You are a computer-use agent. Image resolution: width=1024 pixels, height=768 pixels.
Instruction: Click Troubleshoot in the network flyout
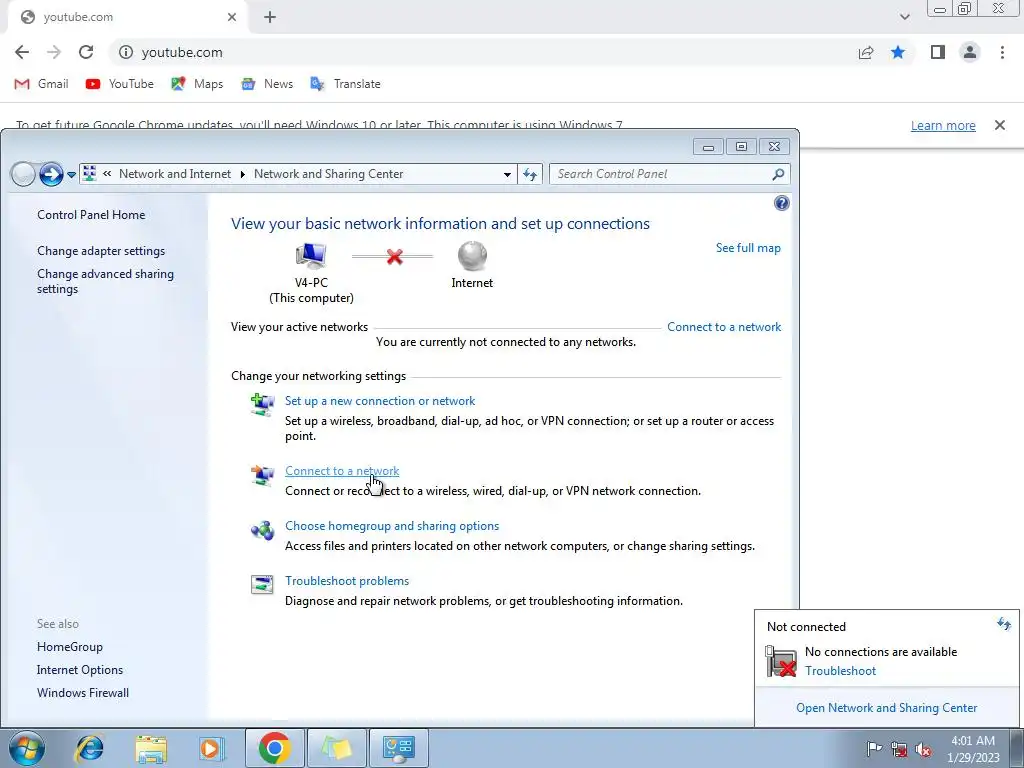pyautogui.click(x=840, y=671)
